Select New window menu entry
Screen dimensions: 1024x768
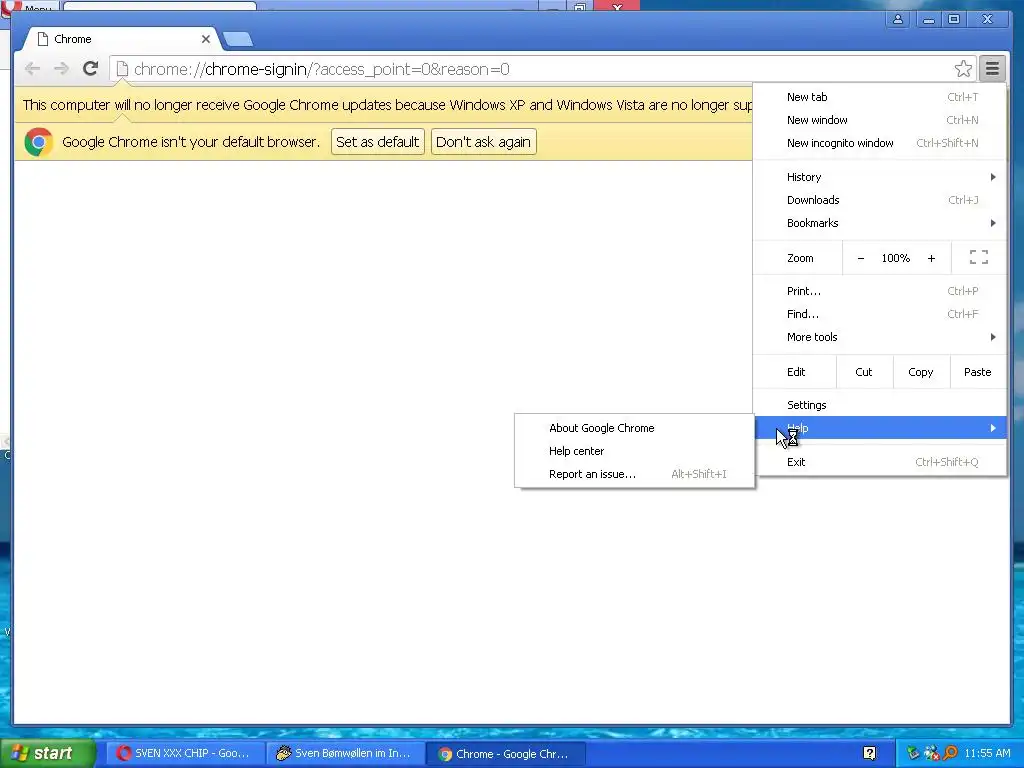[x=880, y=120]
